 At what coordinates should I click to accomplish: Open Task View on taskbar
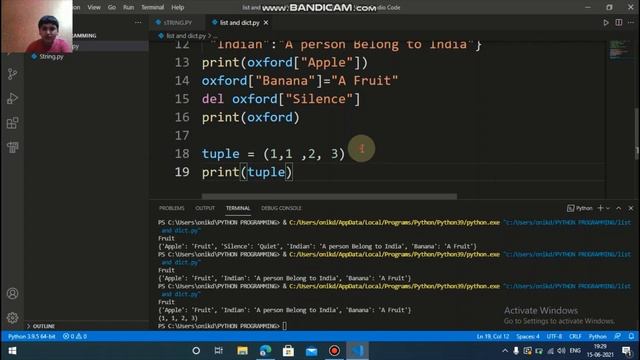[219, 351]
